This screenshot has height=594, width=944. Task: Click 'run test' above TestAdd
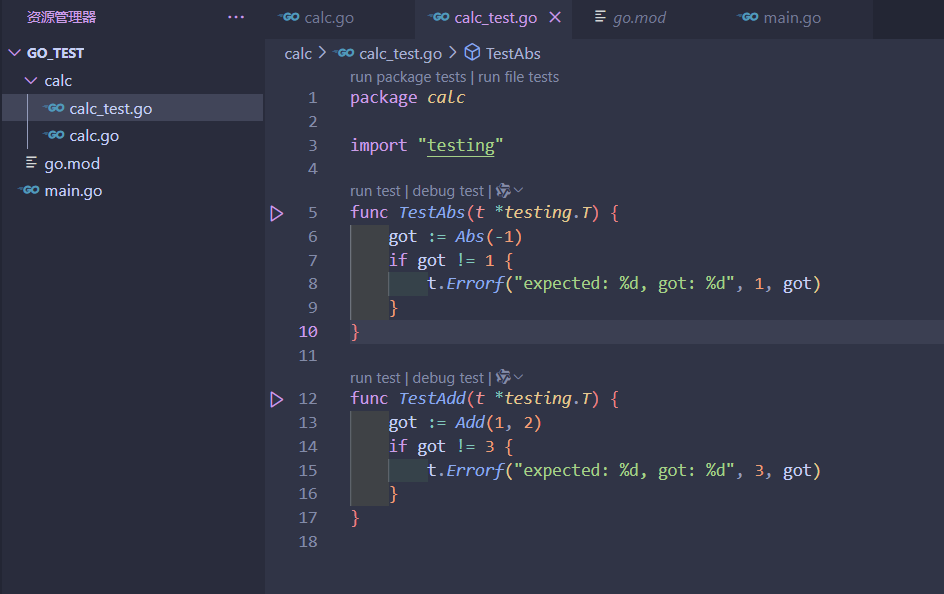(x=375, y=377)
